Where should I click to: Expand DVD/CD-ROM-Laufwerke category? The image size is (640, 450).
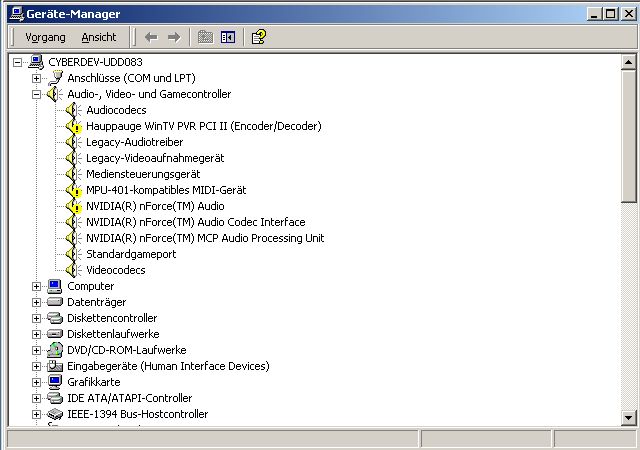tap(36, 350)
